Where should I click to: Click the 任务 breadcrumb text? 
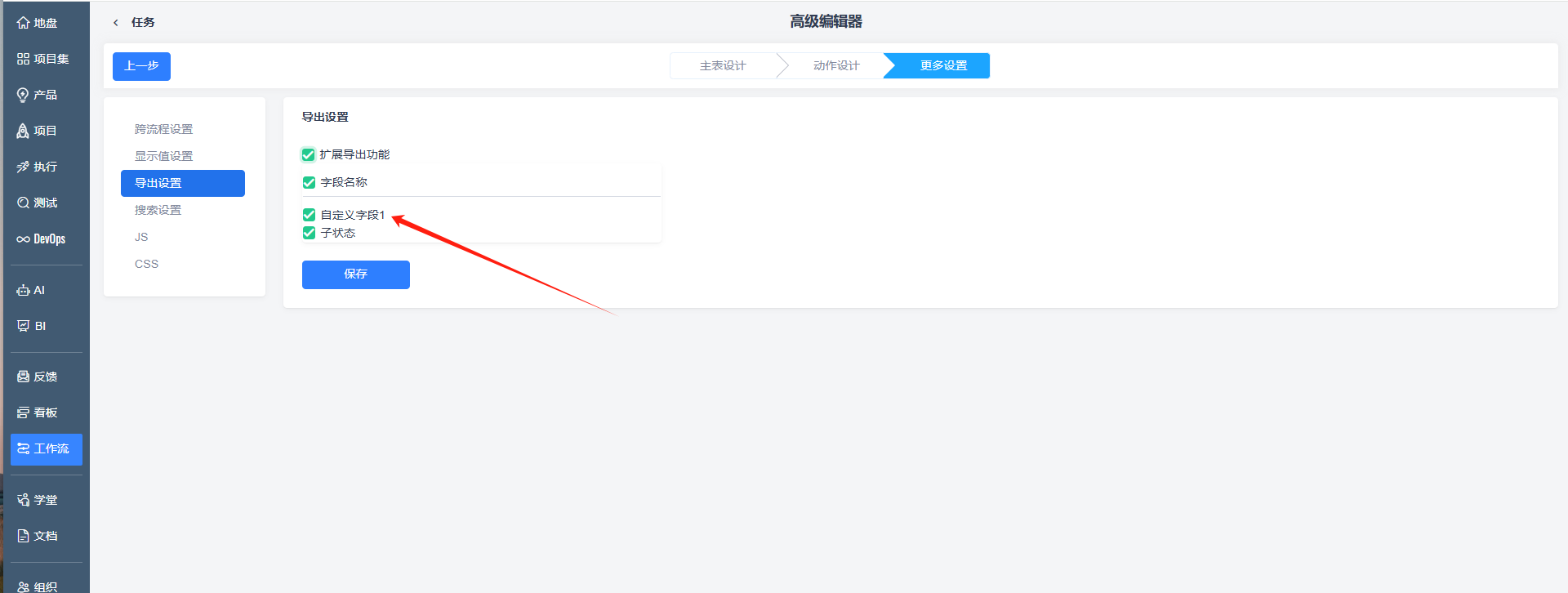click(143, 23)
